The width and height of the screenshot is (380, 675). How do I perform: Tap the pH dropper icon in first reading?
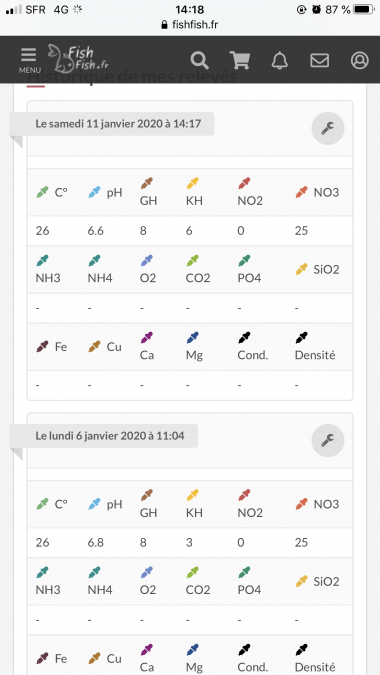pos(94,192)
